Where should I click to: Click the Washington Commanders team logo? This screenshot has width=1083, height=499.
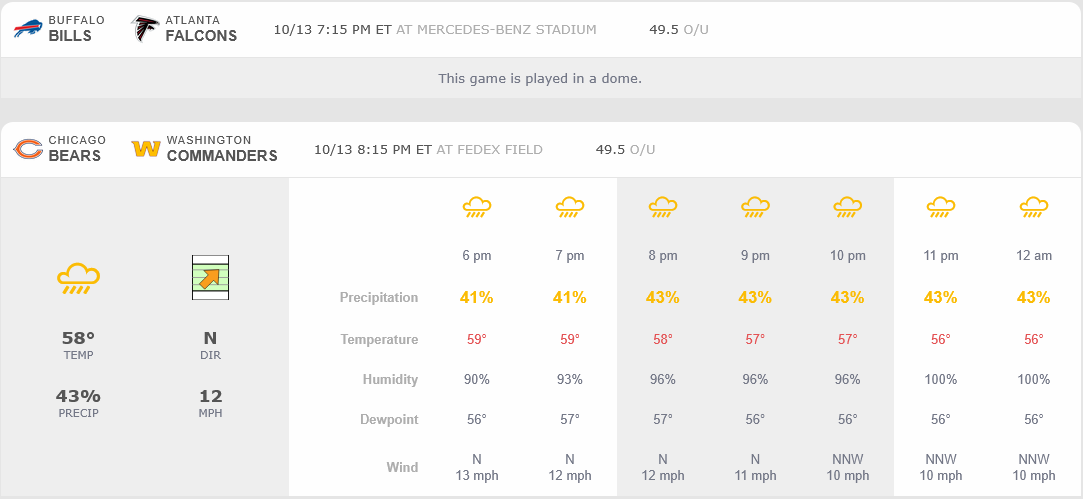coord(146,149)
